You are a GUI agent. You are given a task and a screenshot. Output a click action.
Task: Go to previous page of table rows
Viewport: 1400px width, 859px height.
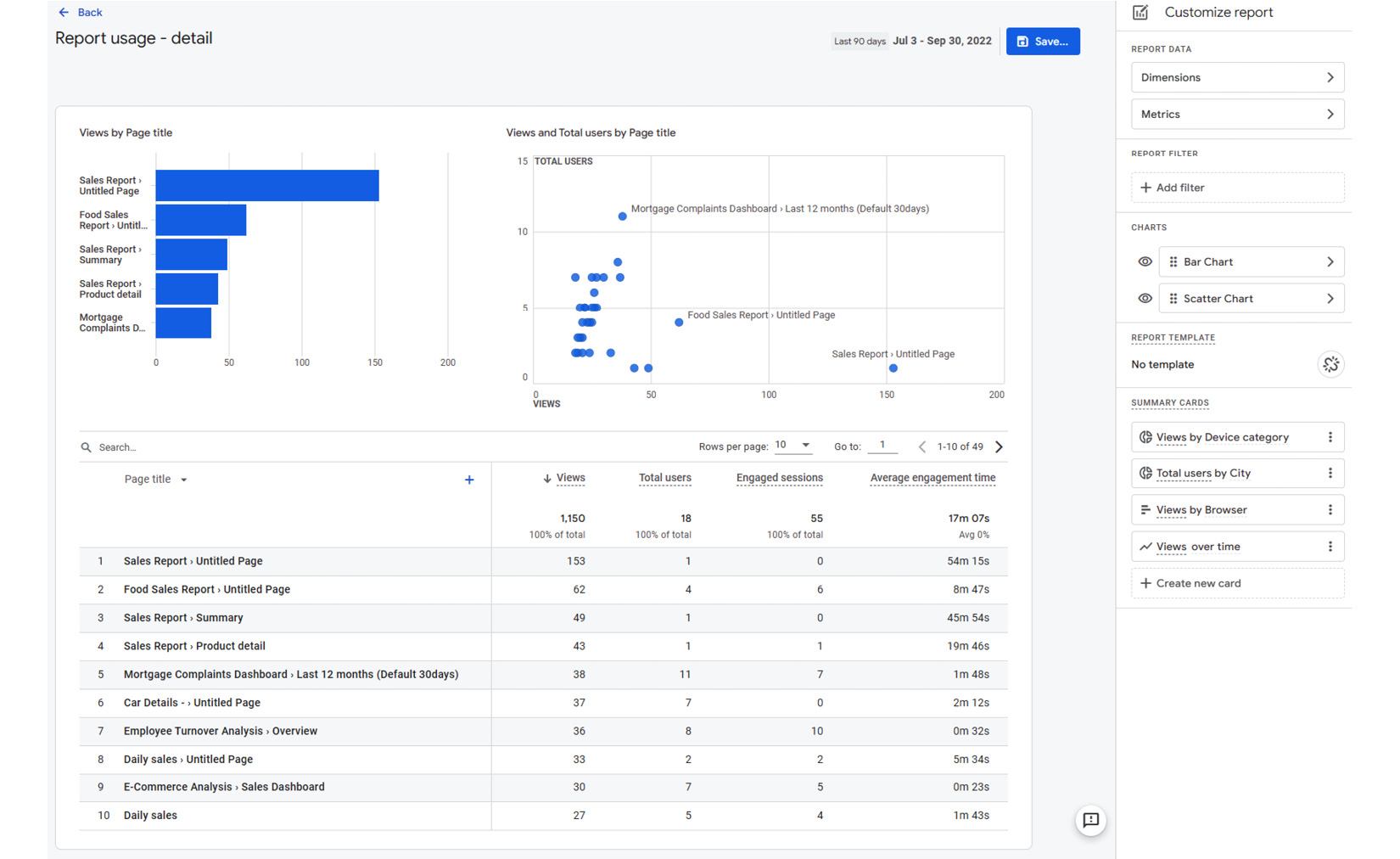tap(922, 446)
